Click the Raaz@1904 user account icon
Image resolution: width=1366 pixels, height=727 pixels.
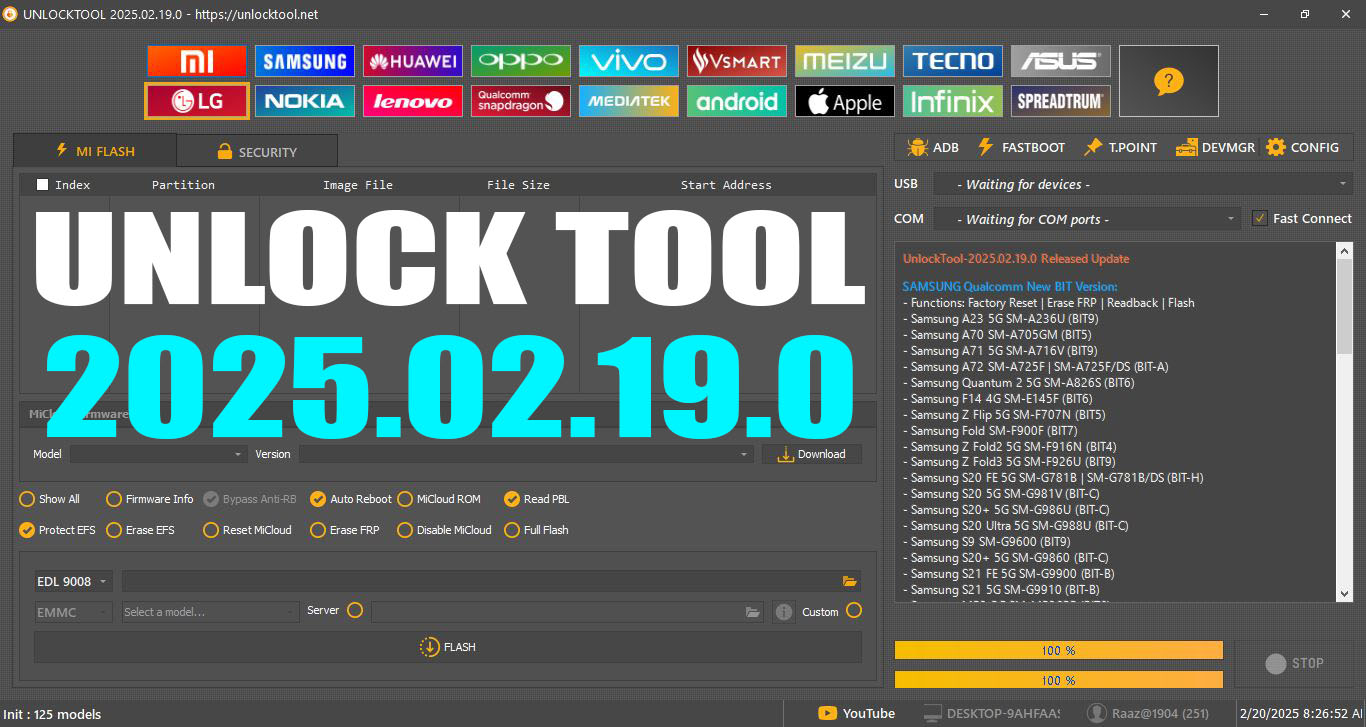tap(1097, 713)
